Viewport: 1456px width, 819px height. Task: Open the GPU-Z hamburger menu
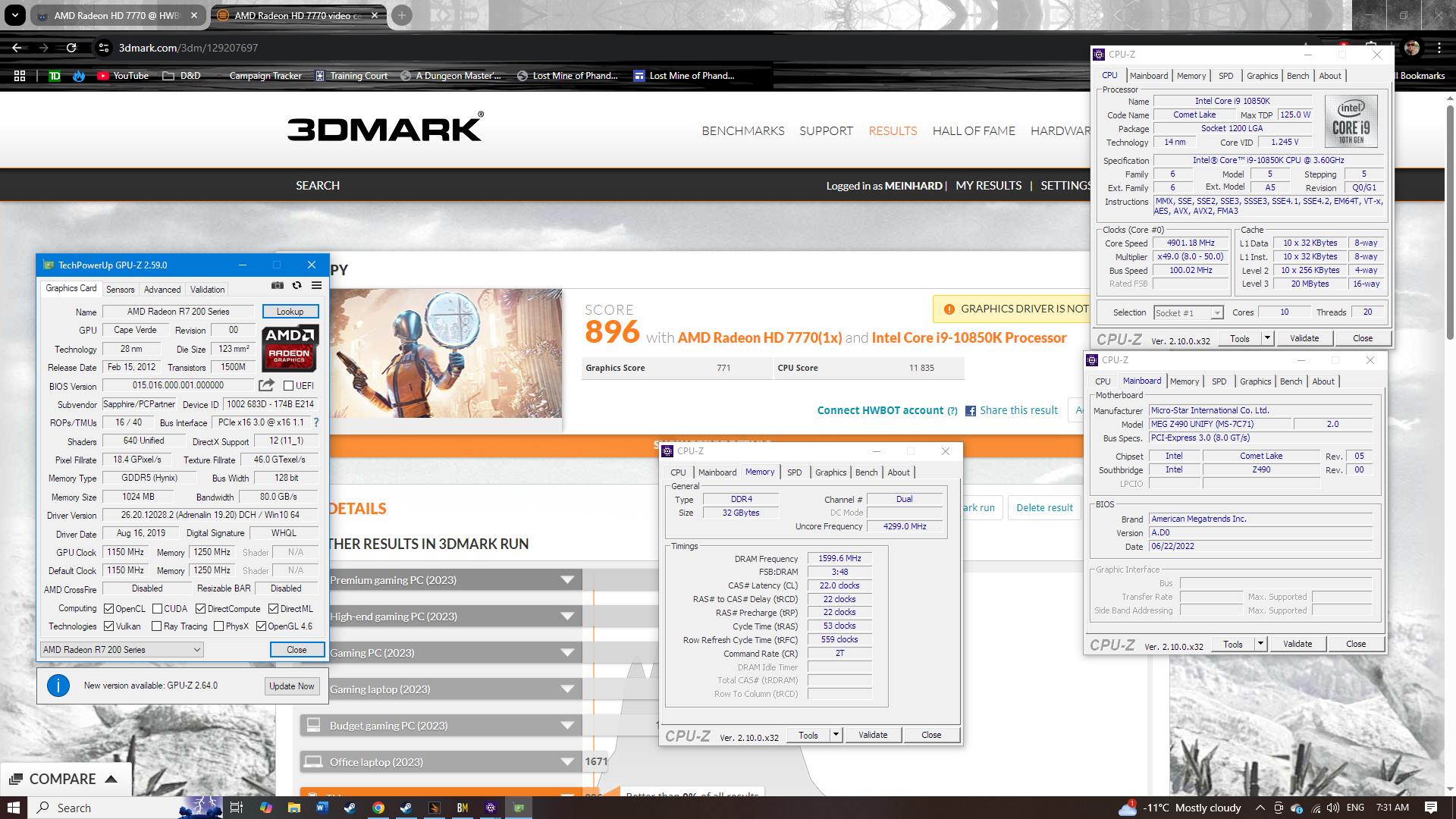(x=316, y=285)
